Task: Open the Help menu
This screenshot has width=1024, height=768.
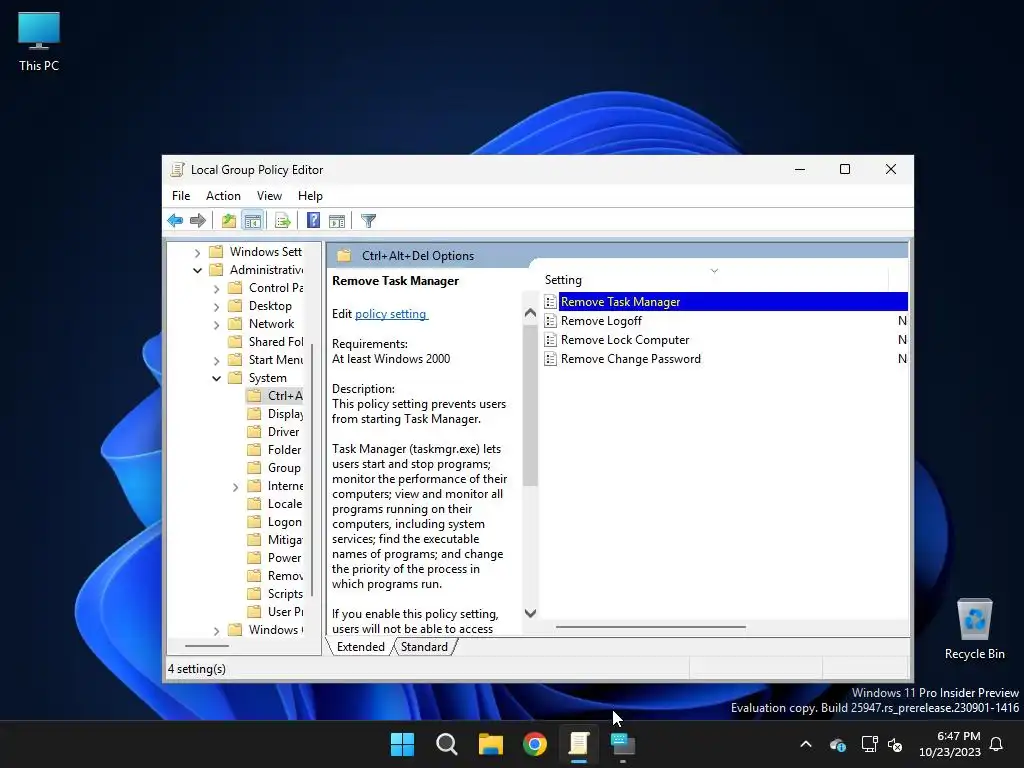Action: coord(310,196)
